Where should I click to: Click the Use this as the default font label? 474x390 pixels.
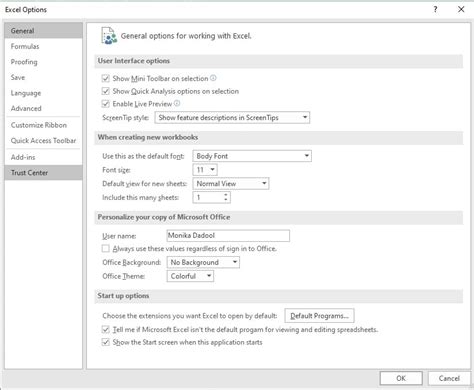(x=143, y=156)
